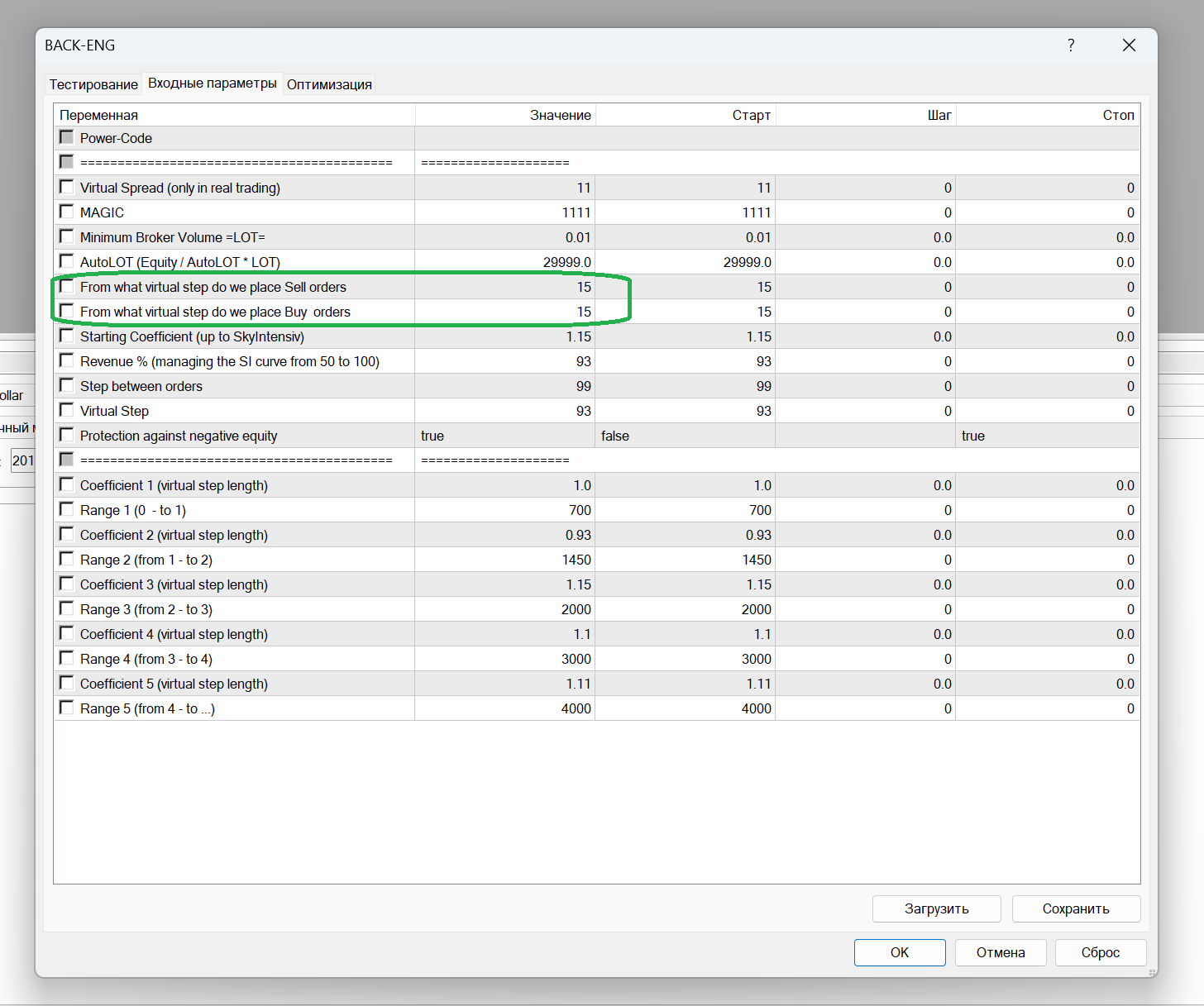
Task: Tick the Virtual Spread optimization checkbox
Action: 67,187
